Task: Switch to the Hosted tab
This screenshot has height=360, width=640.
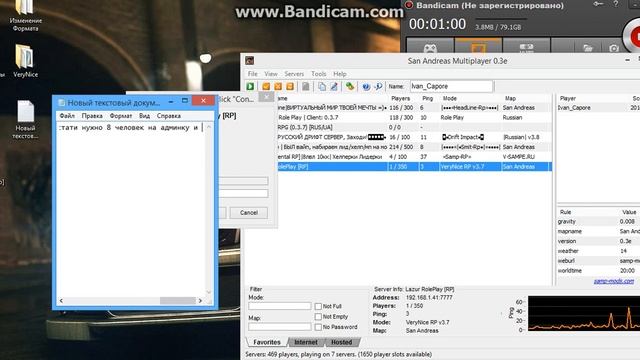Action: point(342,342)
